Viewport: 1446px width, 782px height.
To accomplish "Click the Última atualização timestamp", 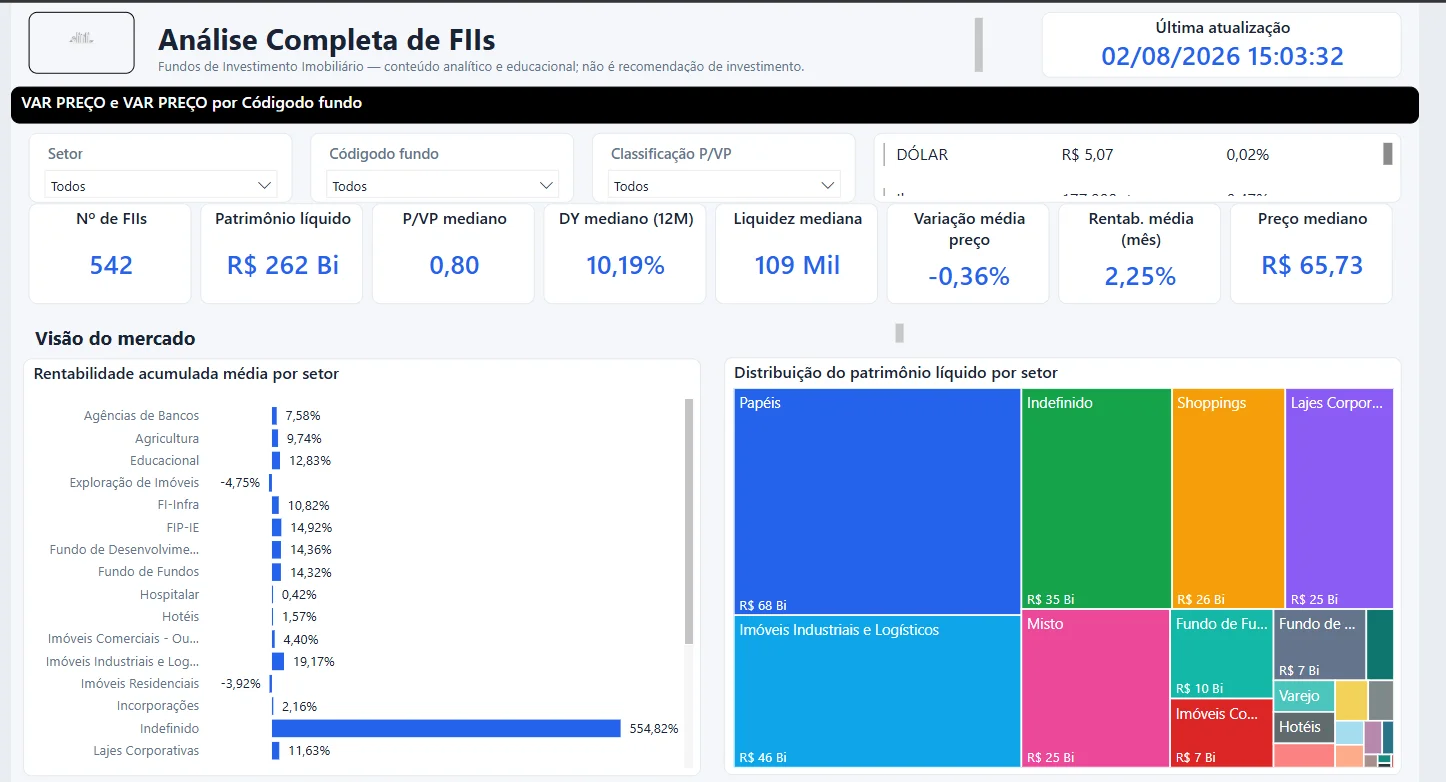I will coord(1222,56).
